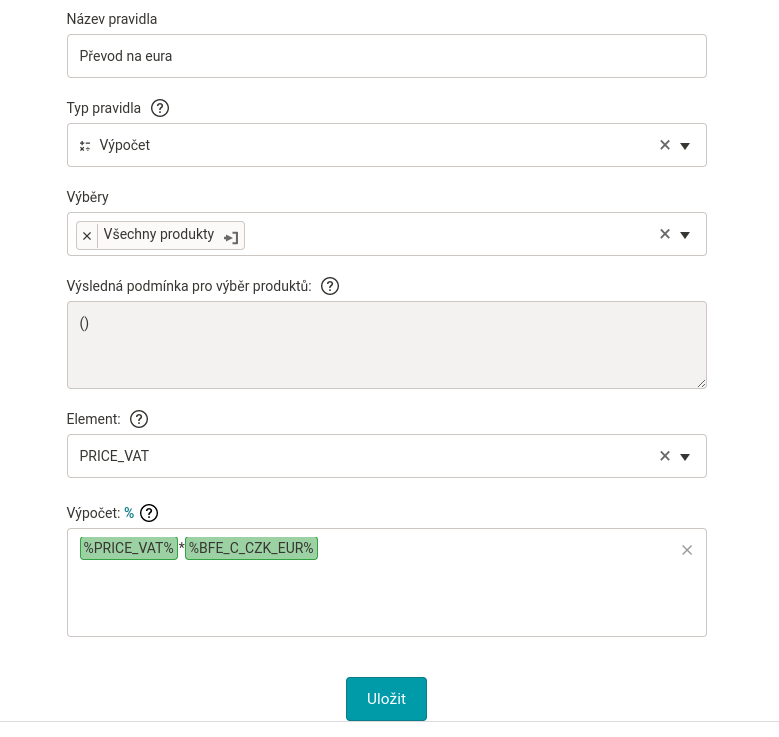Click the Uložit button
This screenshot has width=779, height=737.
386,699
